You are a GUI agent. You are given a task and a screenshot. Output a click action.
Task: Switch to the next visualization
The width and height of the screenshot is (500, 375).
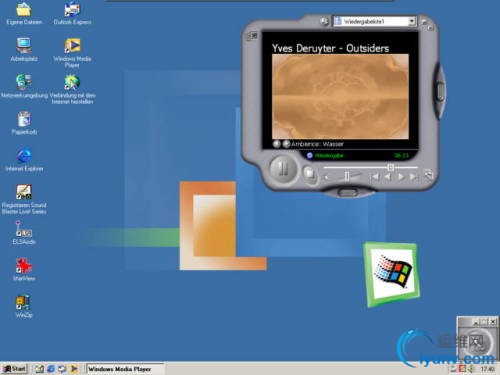click(286, 144)
